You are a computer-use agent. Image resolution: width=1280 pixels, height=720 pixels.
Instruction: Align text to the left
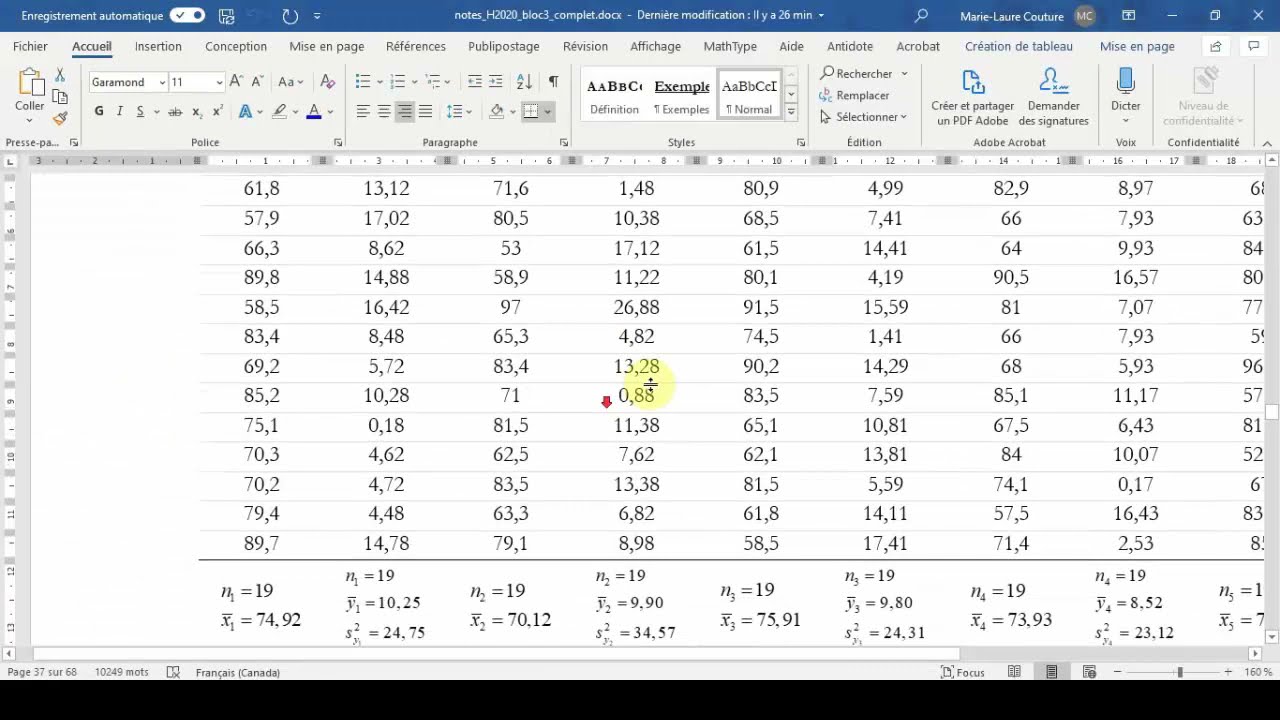click(x=363, y=111)
